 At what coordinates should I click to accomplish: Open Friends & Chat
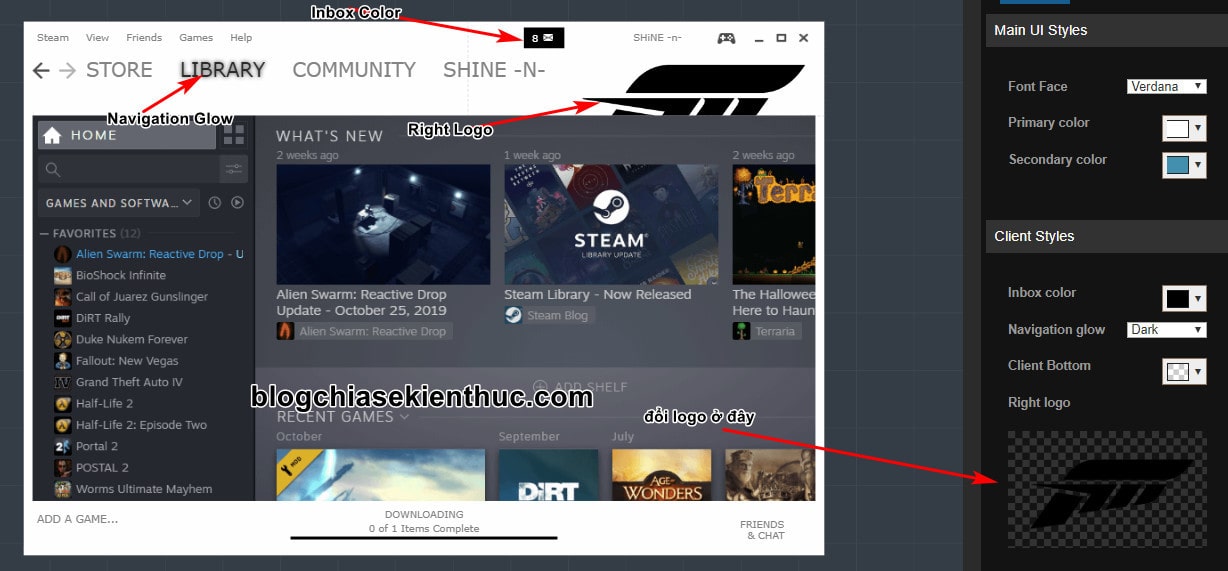(762, 530)
